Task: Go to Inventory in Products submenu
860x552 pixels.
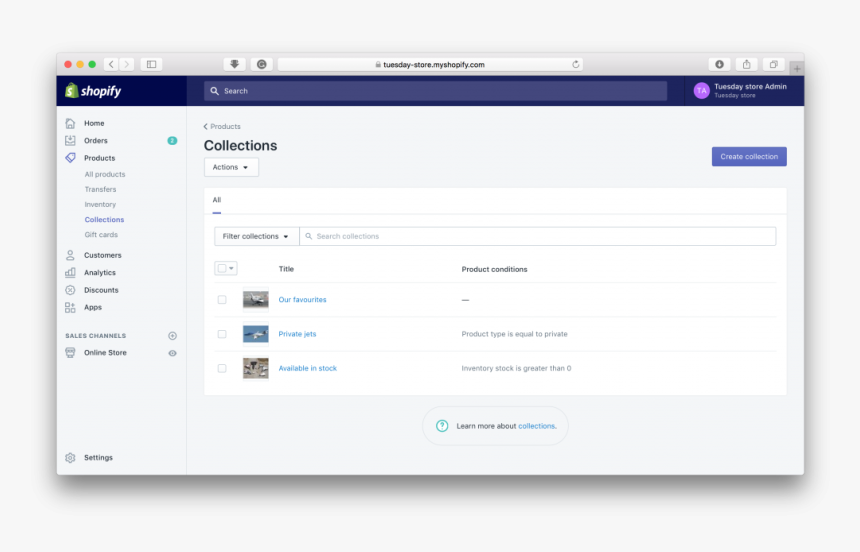Action: pyautogui.click(x=100, y=204)
